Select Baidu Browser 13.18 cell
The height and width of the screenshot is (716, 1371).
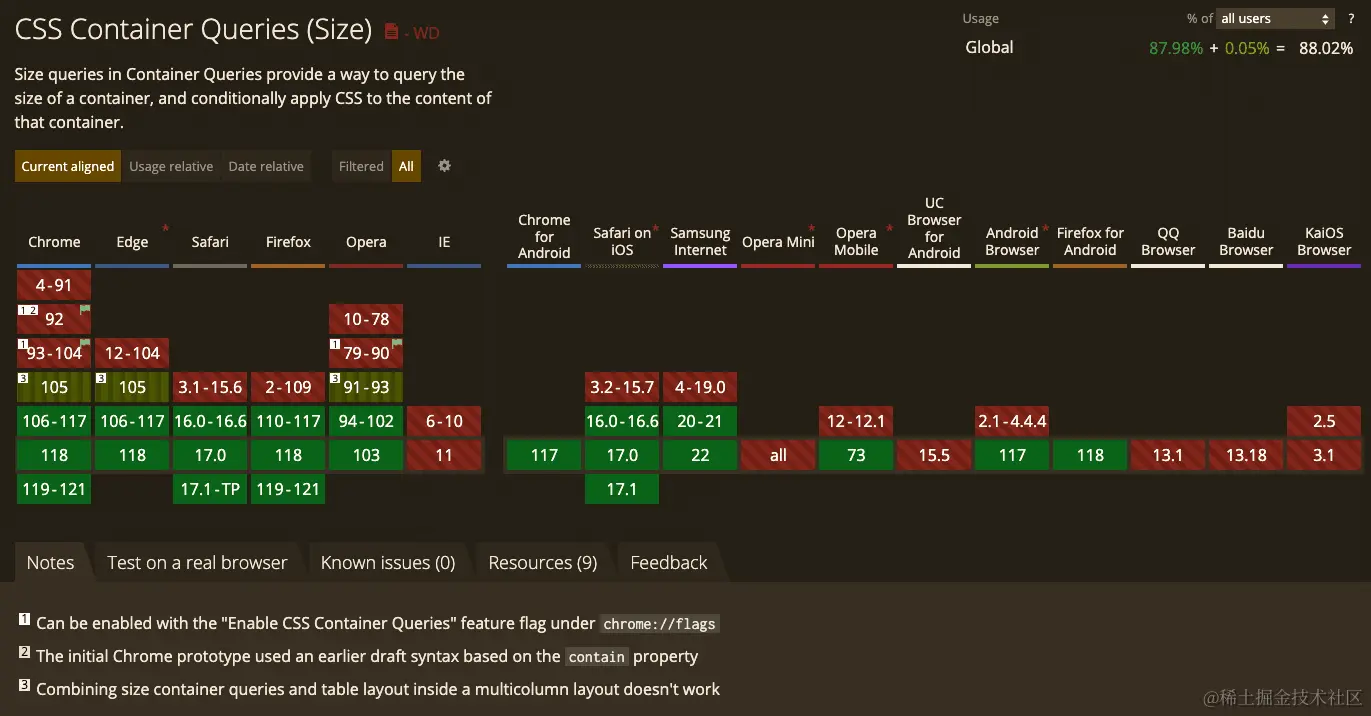(1246, 455)
